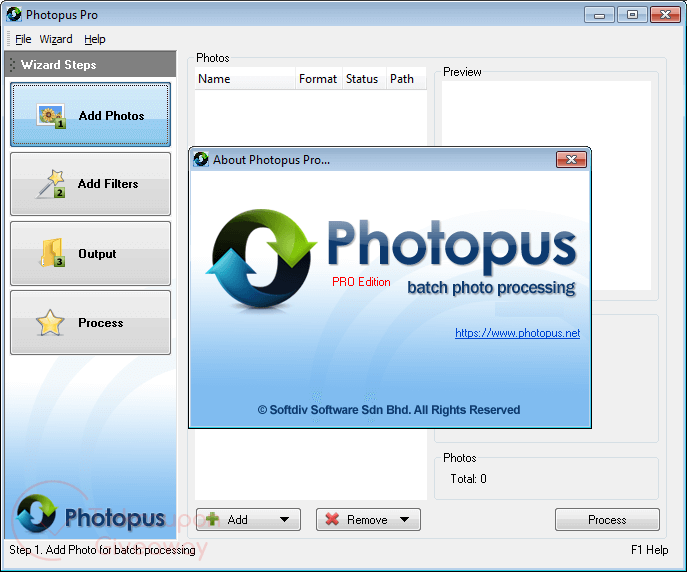This screenshot has height=572, width=687.
Task: Open the Help menu
Action: point(95,39)
